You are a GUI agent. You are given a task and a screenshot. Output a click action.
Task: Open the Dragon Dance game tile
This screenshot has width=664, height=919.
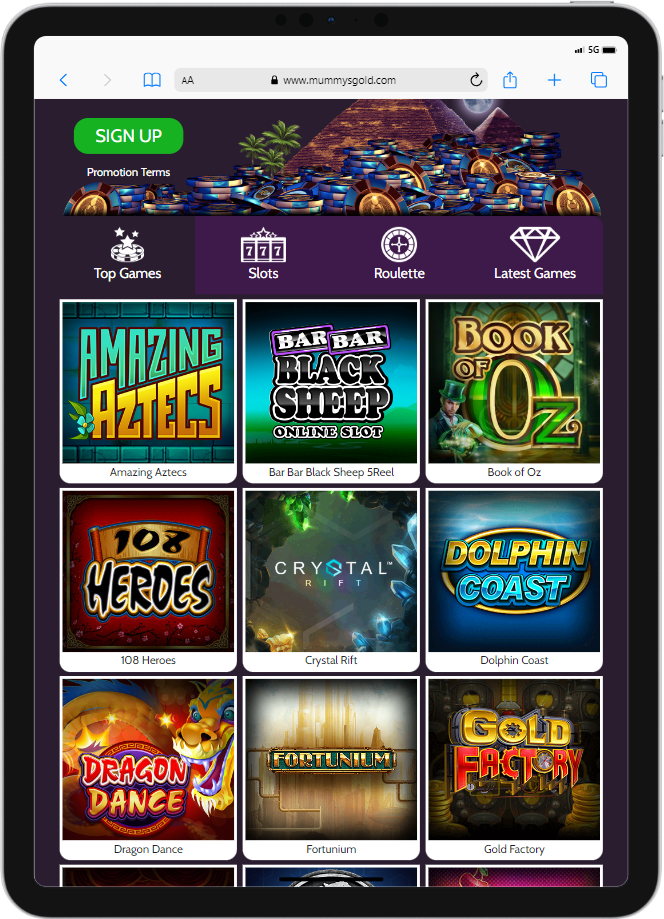(148, 768)
